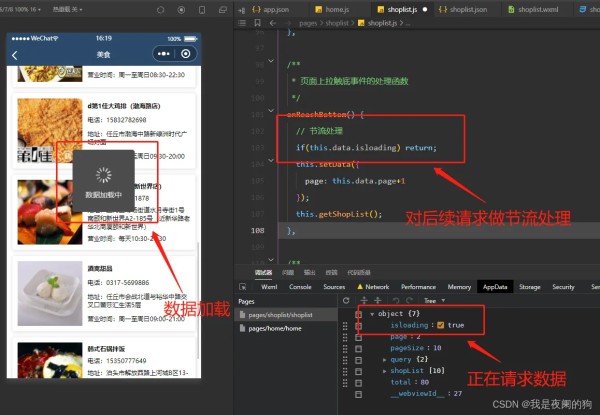Open the Sources devtools tab
Image resolution: width=600 pixels, height=415 pixels.
point(334,286)
